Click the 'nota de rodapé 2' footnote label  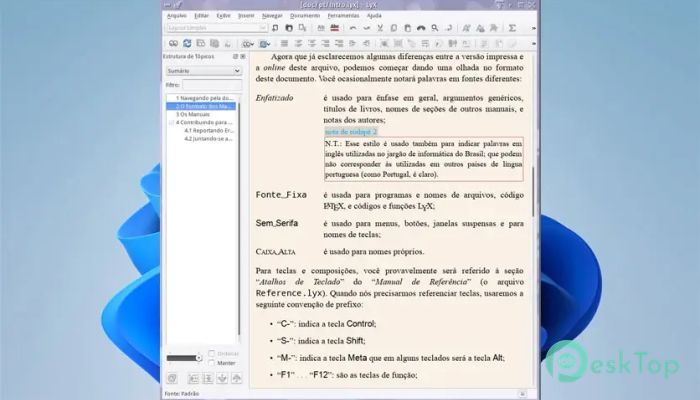click(x=351, y=132)
